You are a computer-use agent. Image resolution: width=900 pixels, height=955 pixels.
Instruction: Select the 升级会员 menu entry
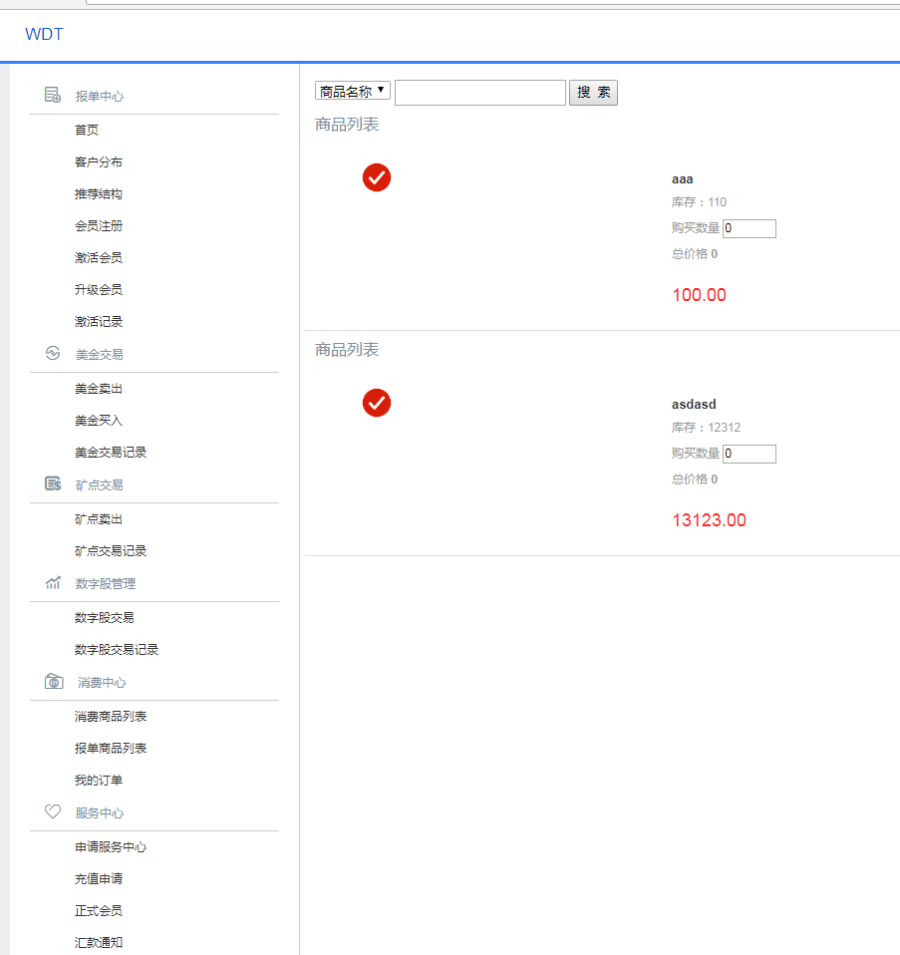pyautogui.click(x=98, y=289)
